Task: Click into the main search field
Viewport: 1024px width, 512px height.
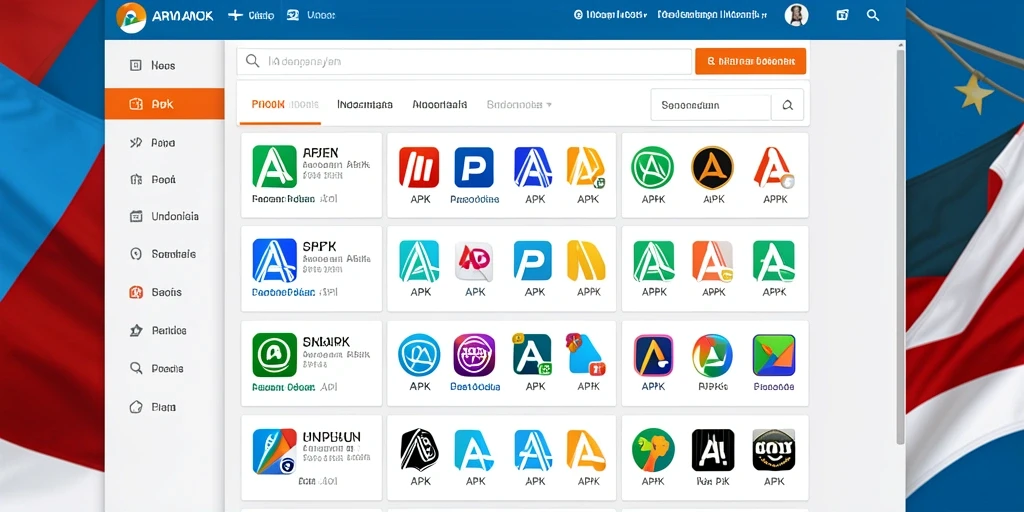Action: pyautogui.click(x=464, y=61)
